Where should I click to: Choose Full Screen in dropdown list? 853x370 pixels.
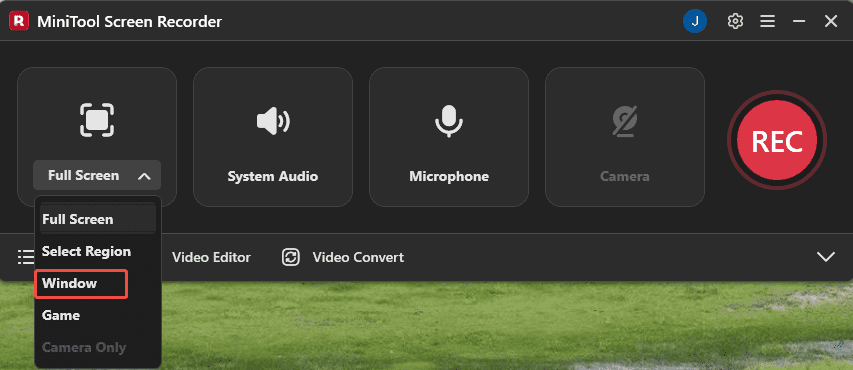(x=98, y=219)
